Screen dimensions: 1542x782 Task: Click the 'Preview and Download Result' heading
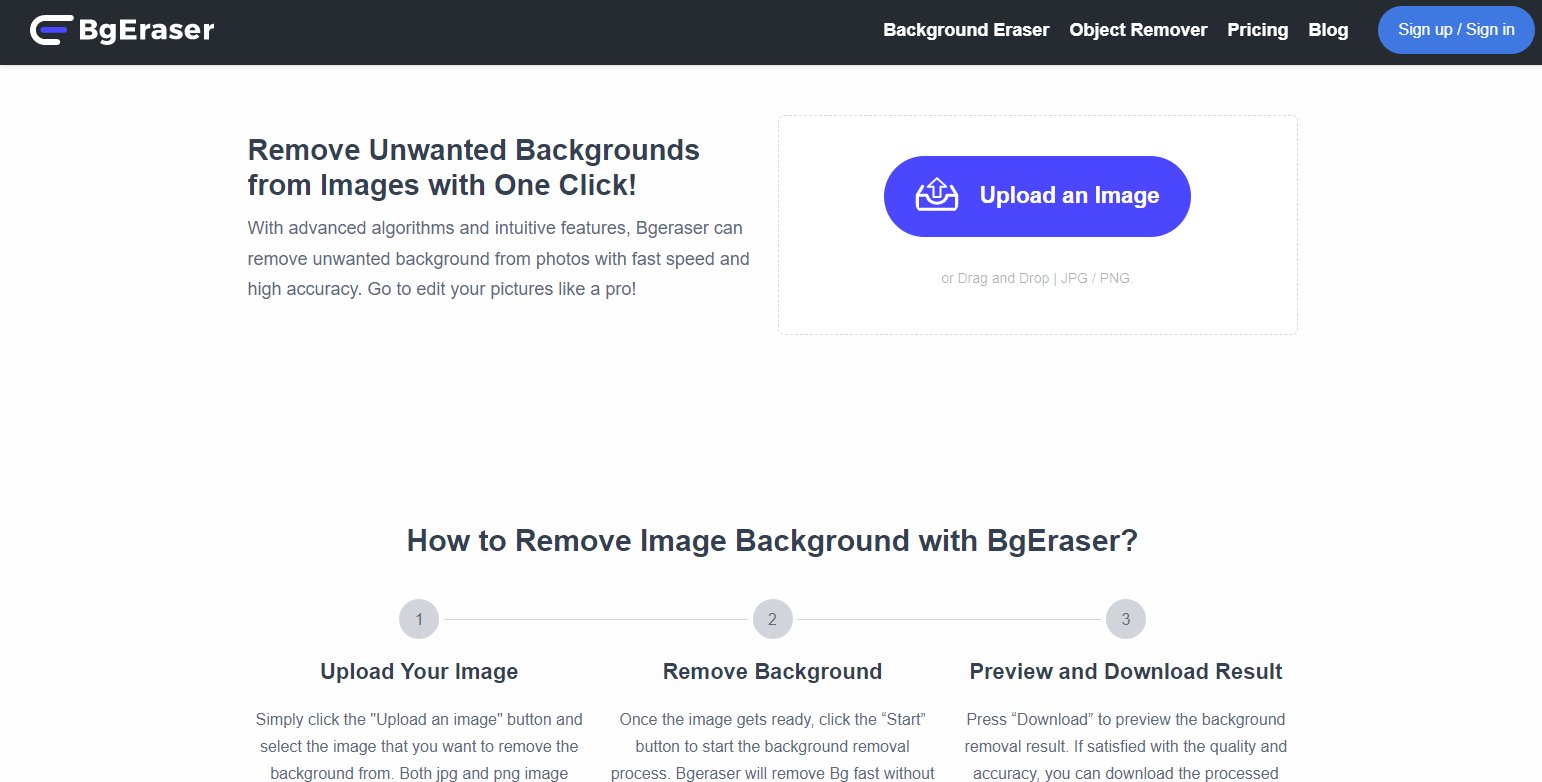click(1125, 671)
